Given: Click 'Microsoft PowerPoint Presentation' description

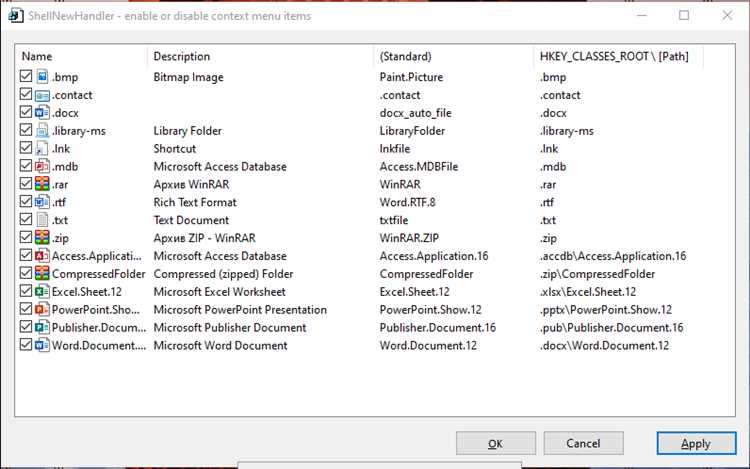Looking at the screenshot, I should [x=240, y=310].
